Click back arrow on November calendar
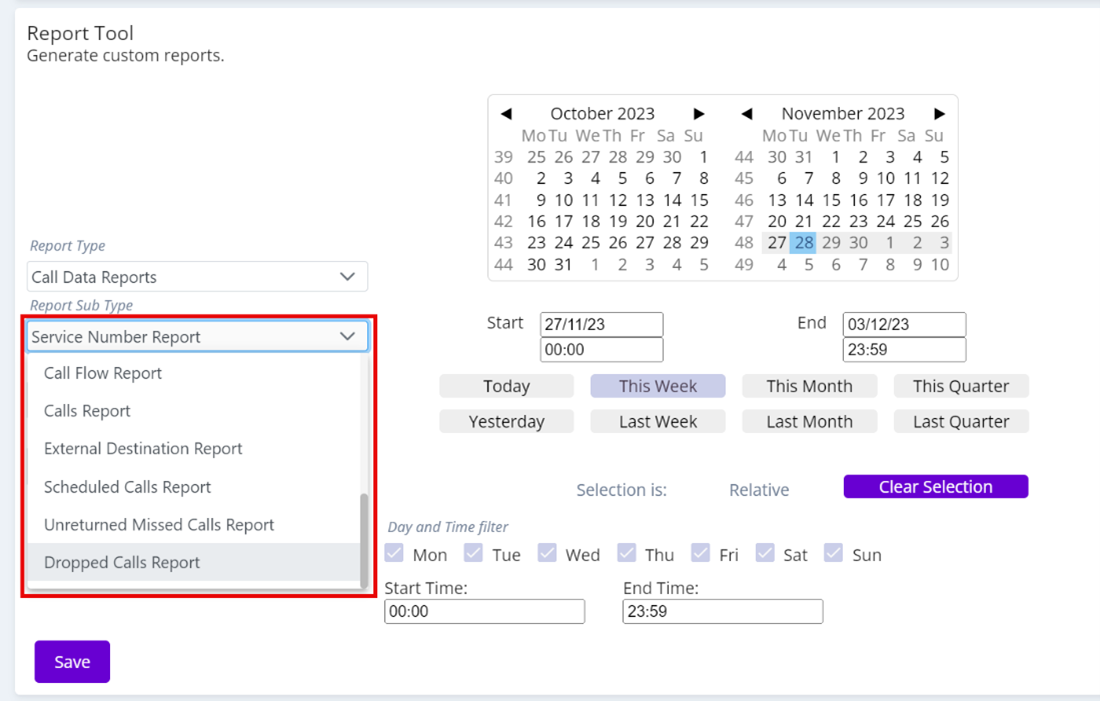The height and width of the screenshot is (701, 1100). 747,113
